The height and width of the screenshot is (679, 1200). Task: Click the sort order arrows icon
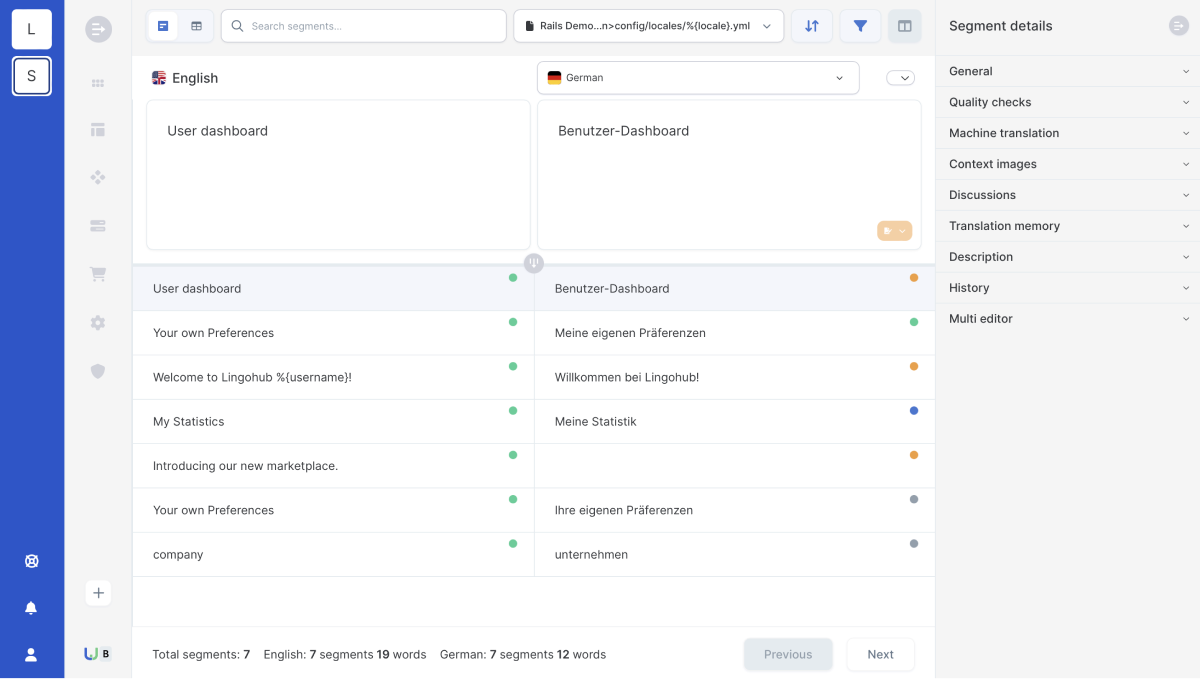click(812, 26)
